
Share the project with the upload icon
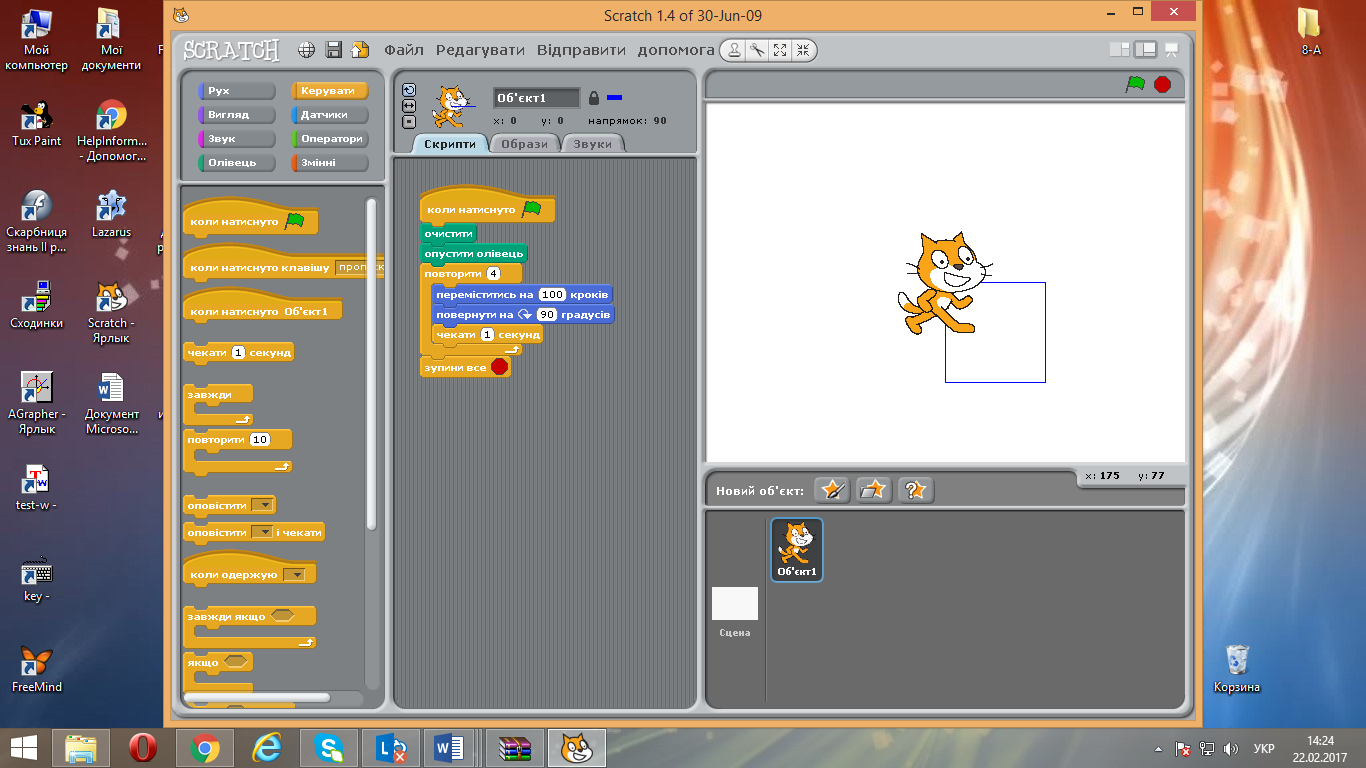(360, 50)
